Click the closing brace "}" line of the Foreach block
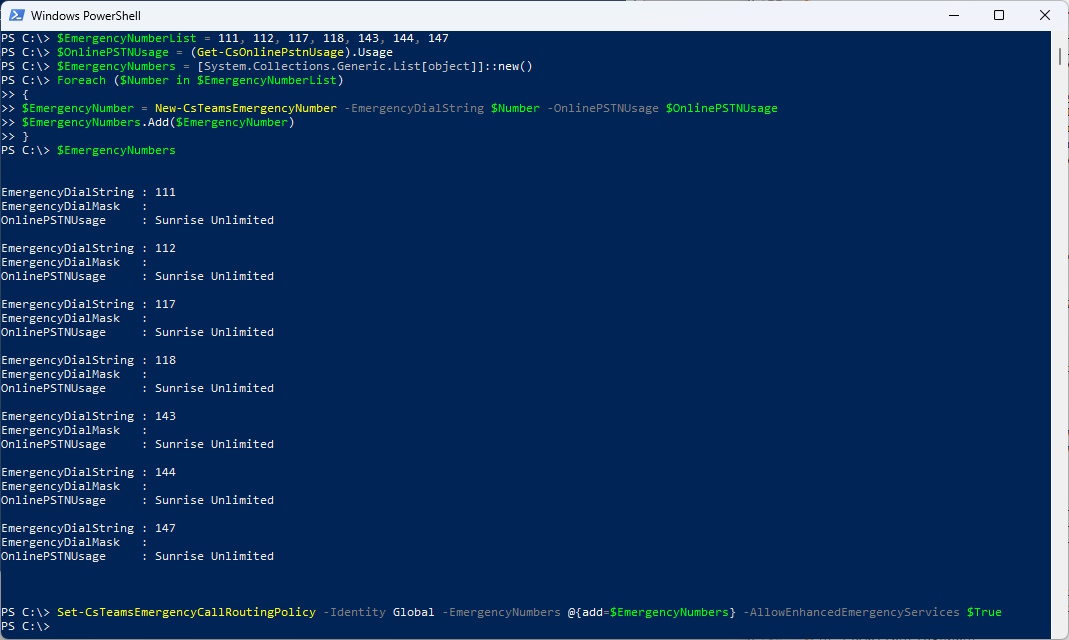The image size is (1069, 640). pyautogui.click(x=25, y=136)
